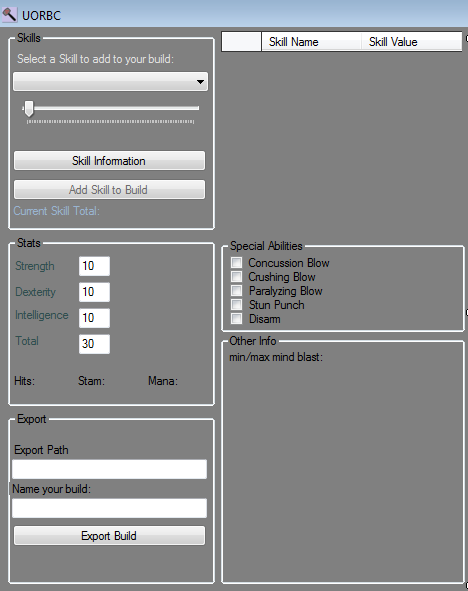This screenshot has width=468, height=591.
Task: Click the blank first column header in skill table
Action: (x=242, y=41)
